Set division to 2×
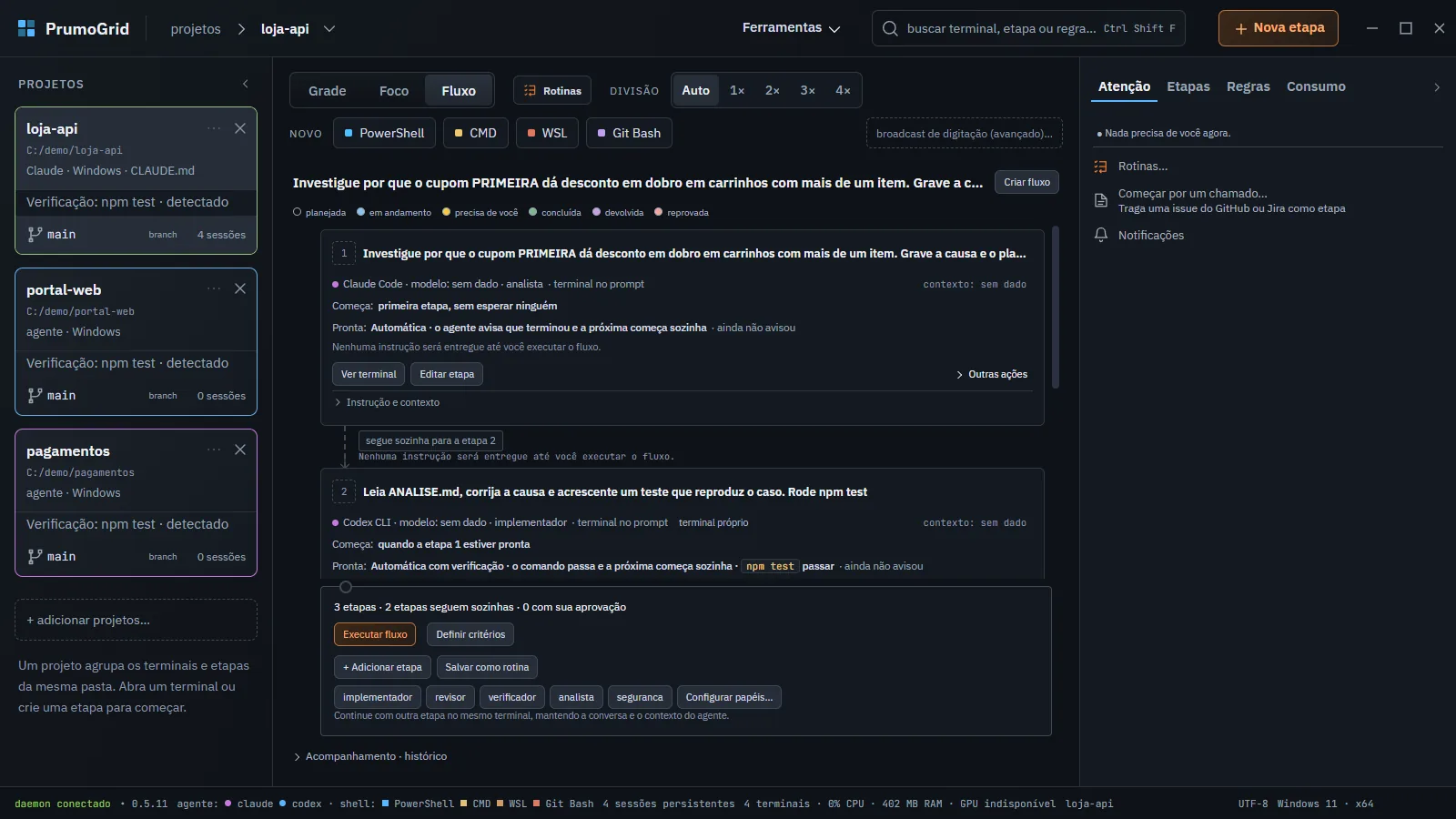Screen dimensions: 1456x819 772,90
